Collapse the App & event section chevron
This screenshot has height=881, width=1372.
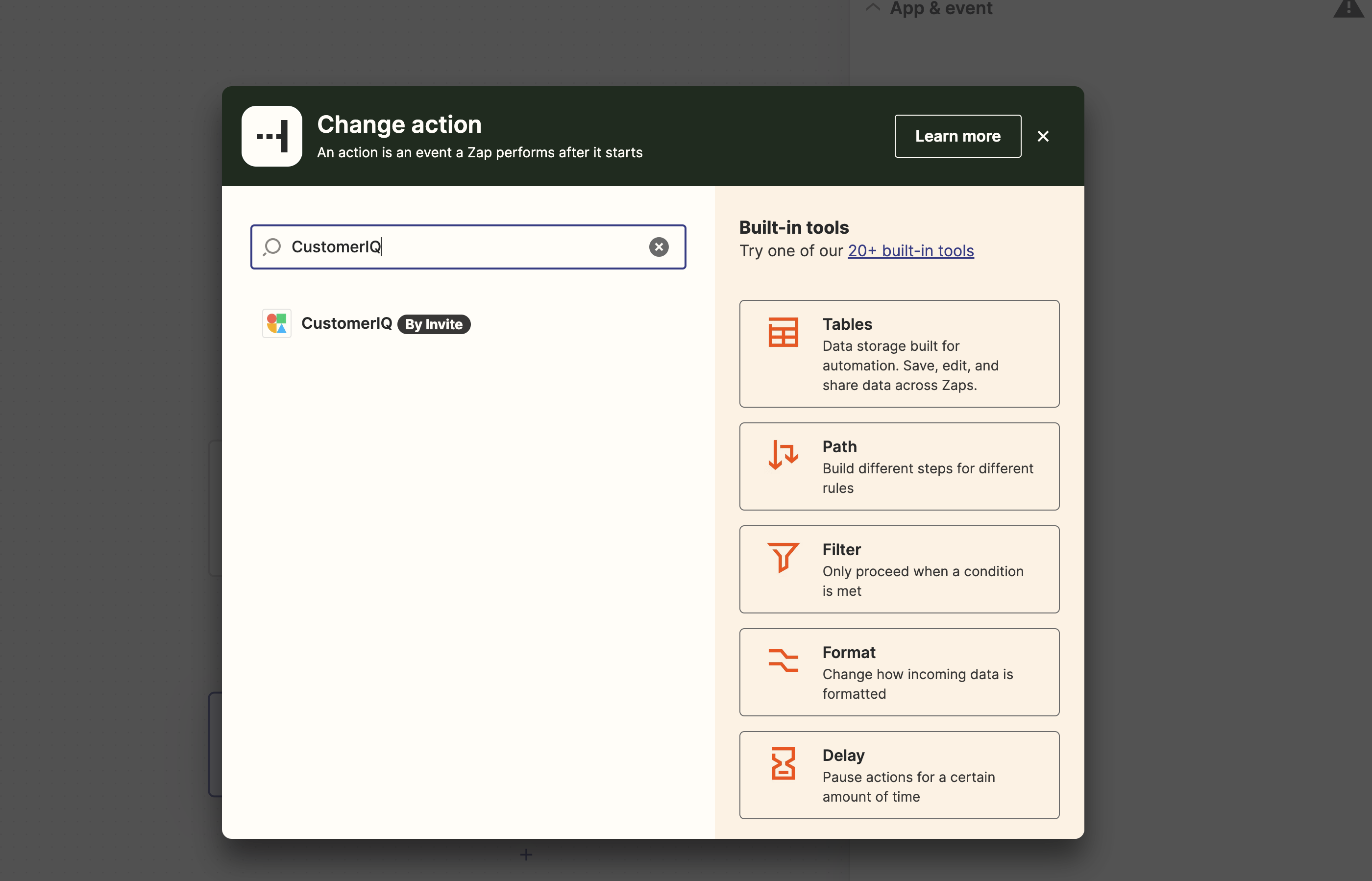tap(873, 7)
